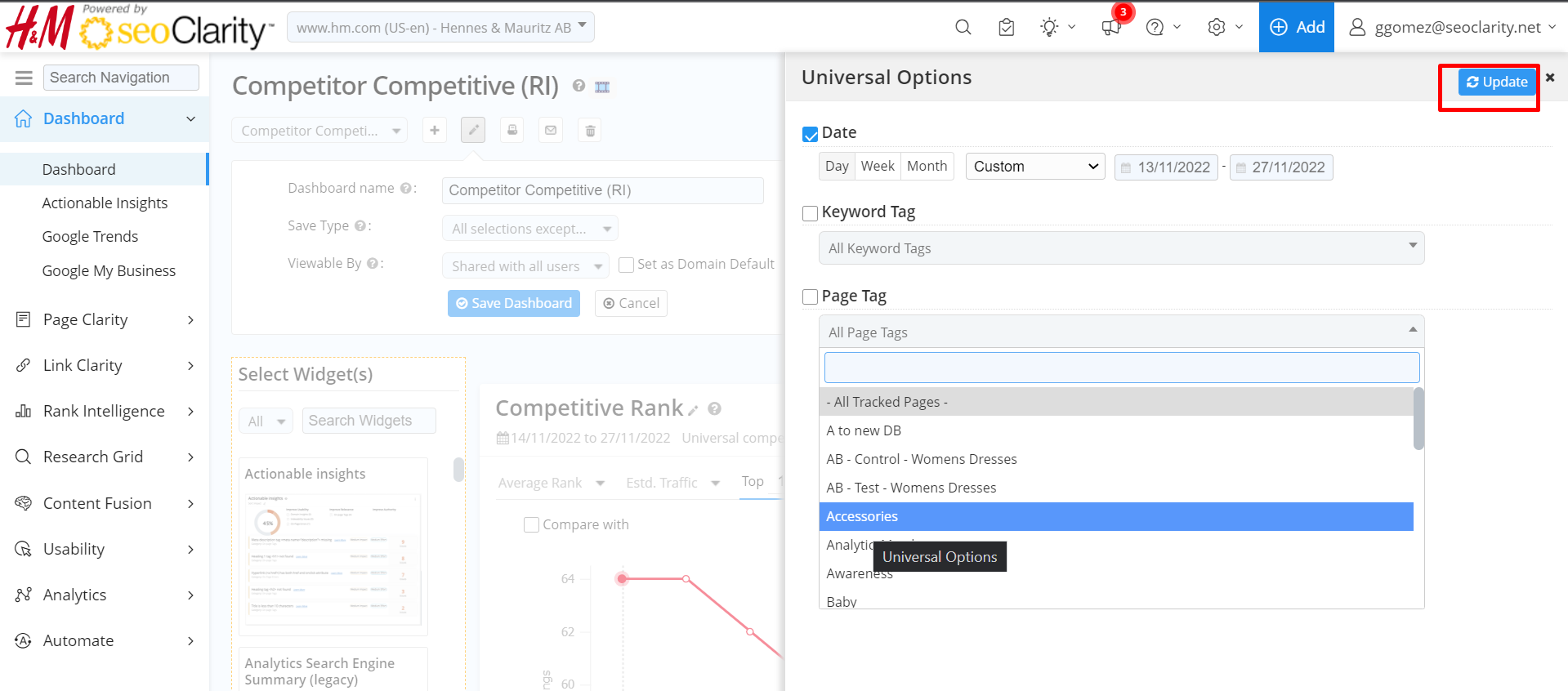Enable the Keyword Tag checkbox
Image resolution: width=1568 pixels, height=691 pixels.
pos(811,213)
